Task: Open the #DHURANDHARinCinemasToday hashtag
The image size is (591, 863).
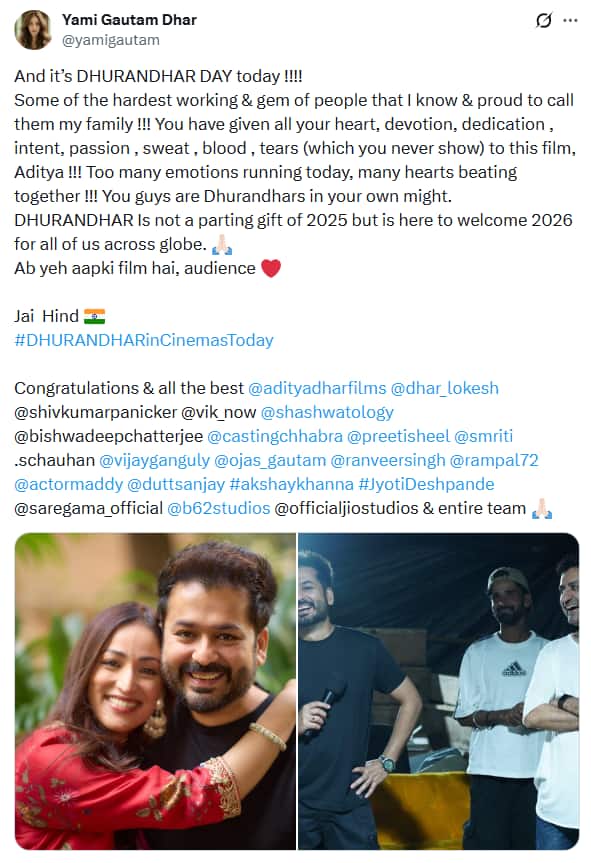Action: pos(144,340)
